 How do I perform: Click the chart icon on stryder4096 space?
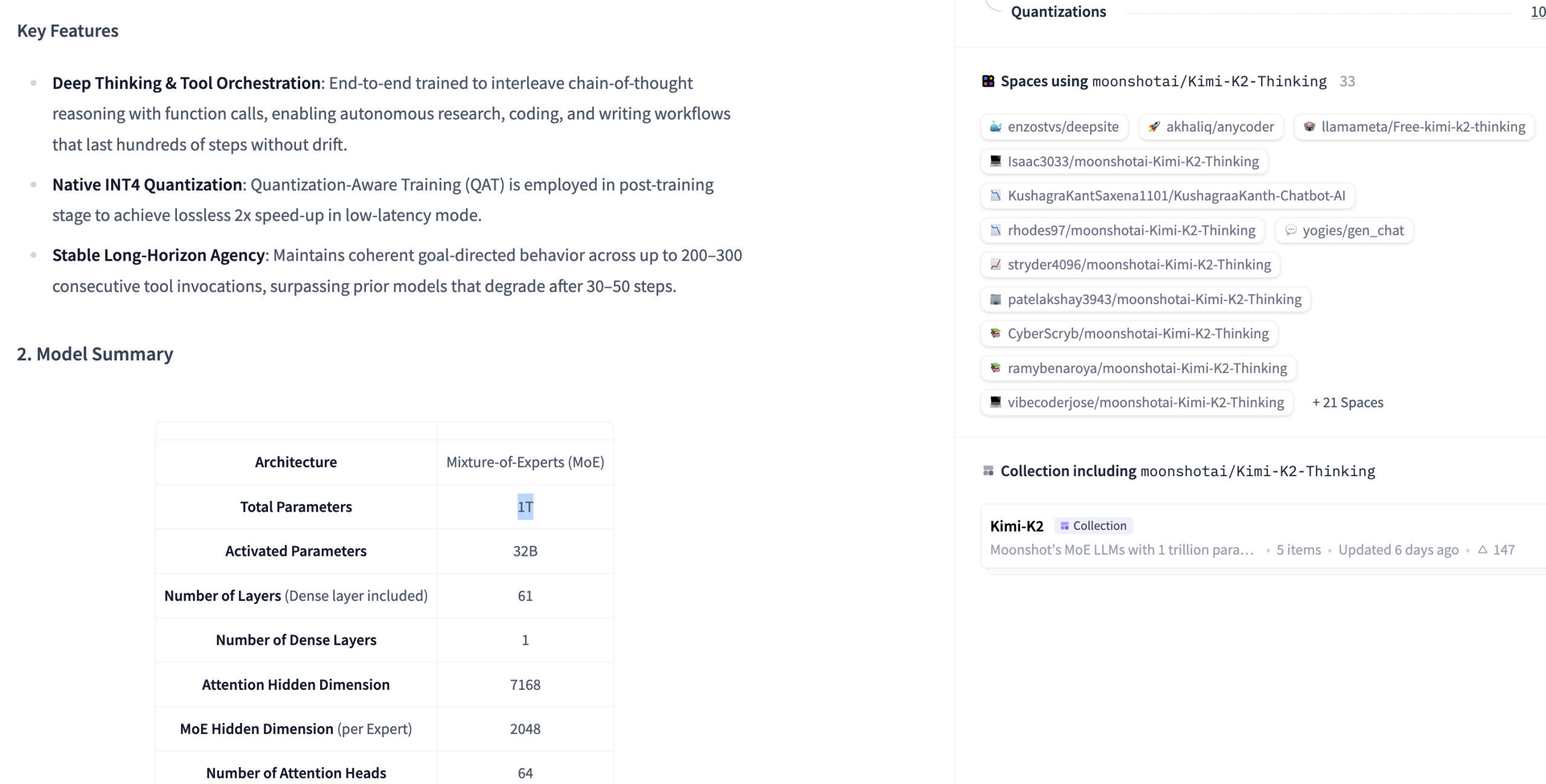pos(995,264)
